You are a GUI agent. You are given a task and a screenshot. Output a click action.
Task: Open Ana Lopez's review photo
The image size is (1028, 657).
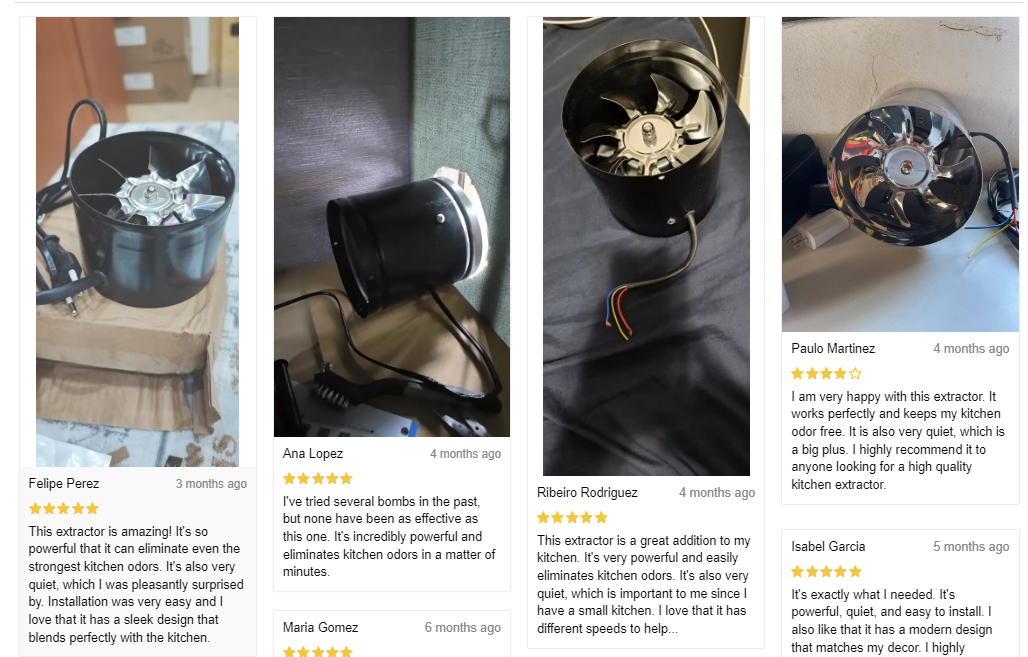pyautogui.click(x=391, y=227)
